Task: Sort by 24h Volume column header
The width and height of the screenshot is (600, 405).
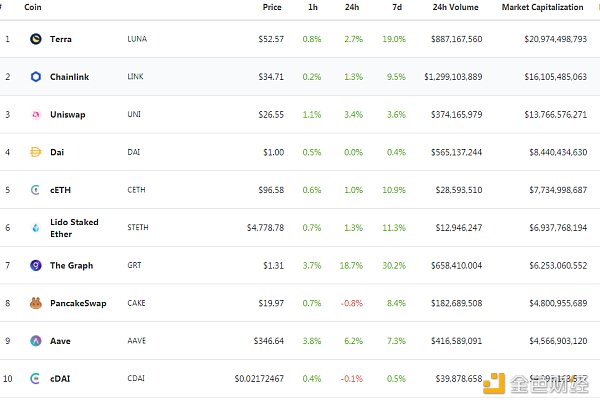Action: point(457,7)
